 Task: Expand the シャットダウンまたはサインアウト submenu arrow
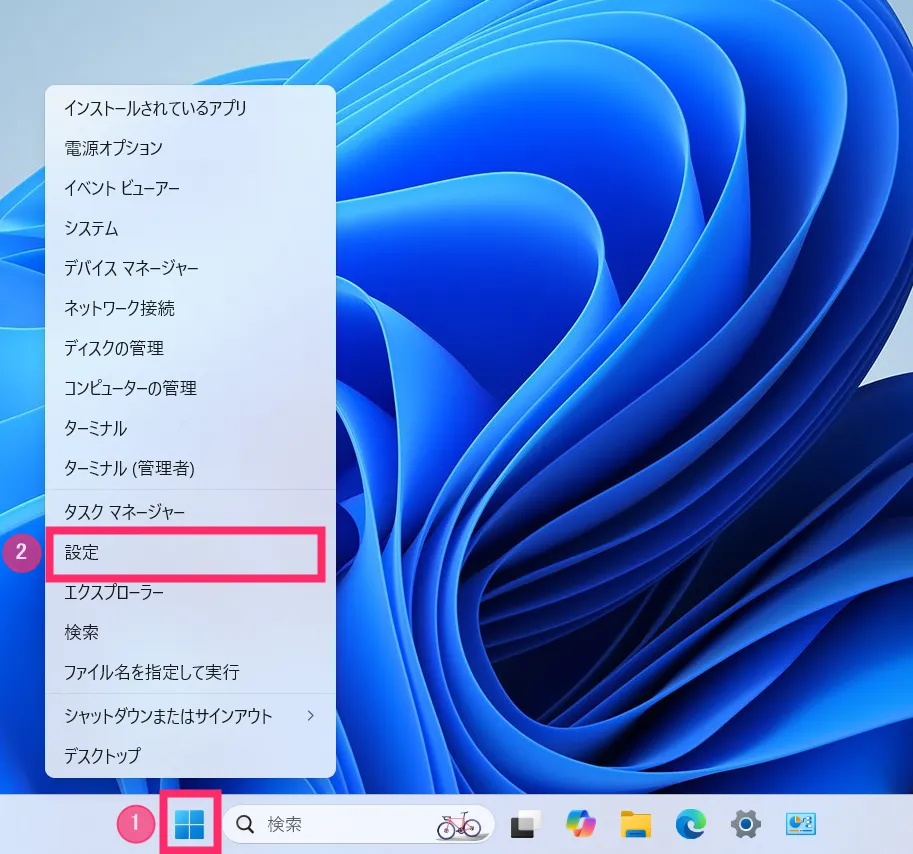point(311,715)
